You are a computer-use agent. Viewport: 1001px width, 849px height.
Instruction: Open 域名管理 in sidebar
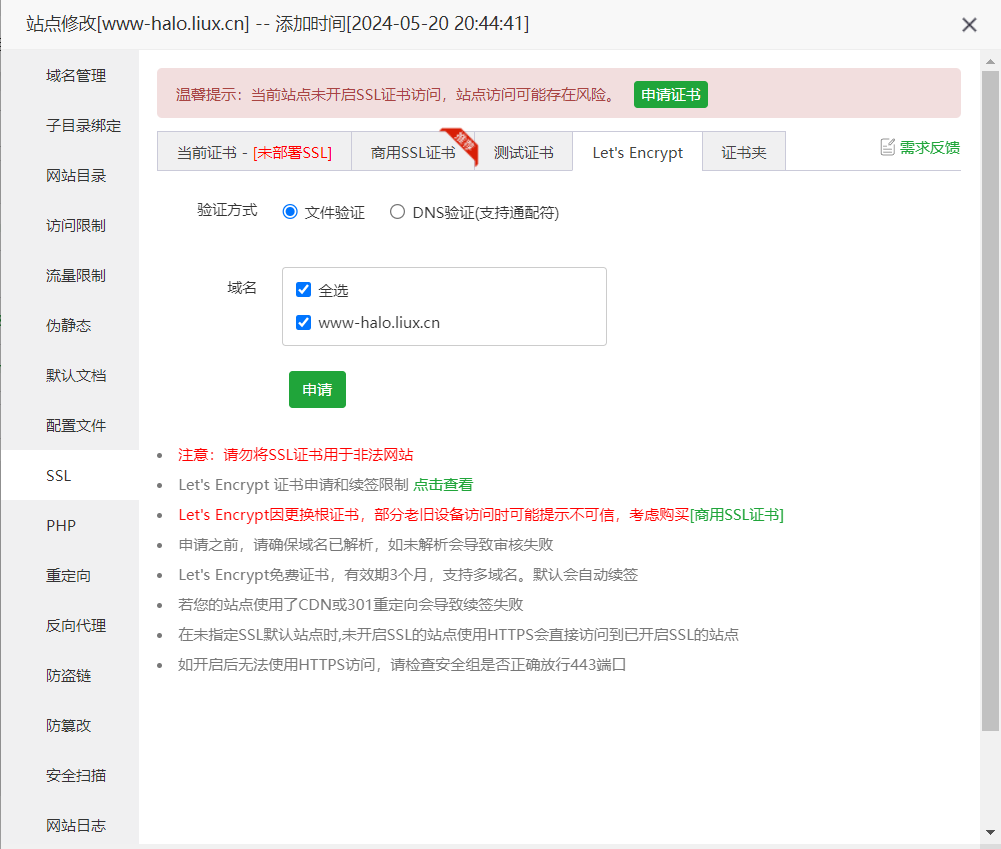pos(76,76)
